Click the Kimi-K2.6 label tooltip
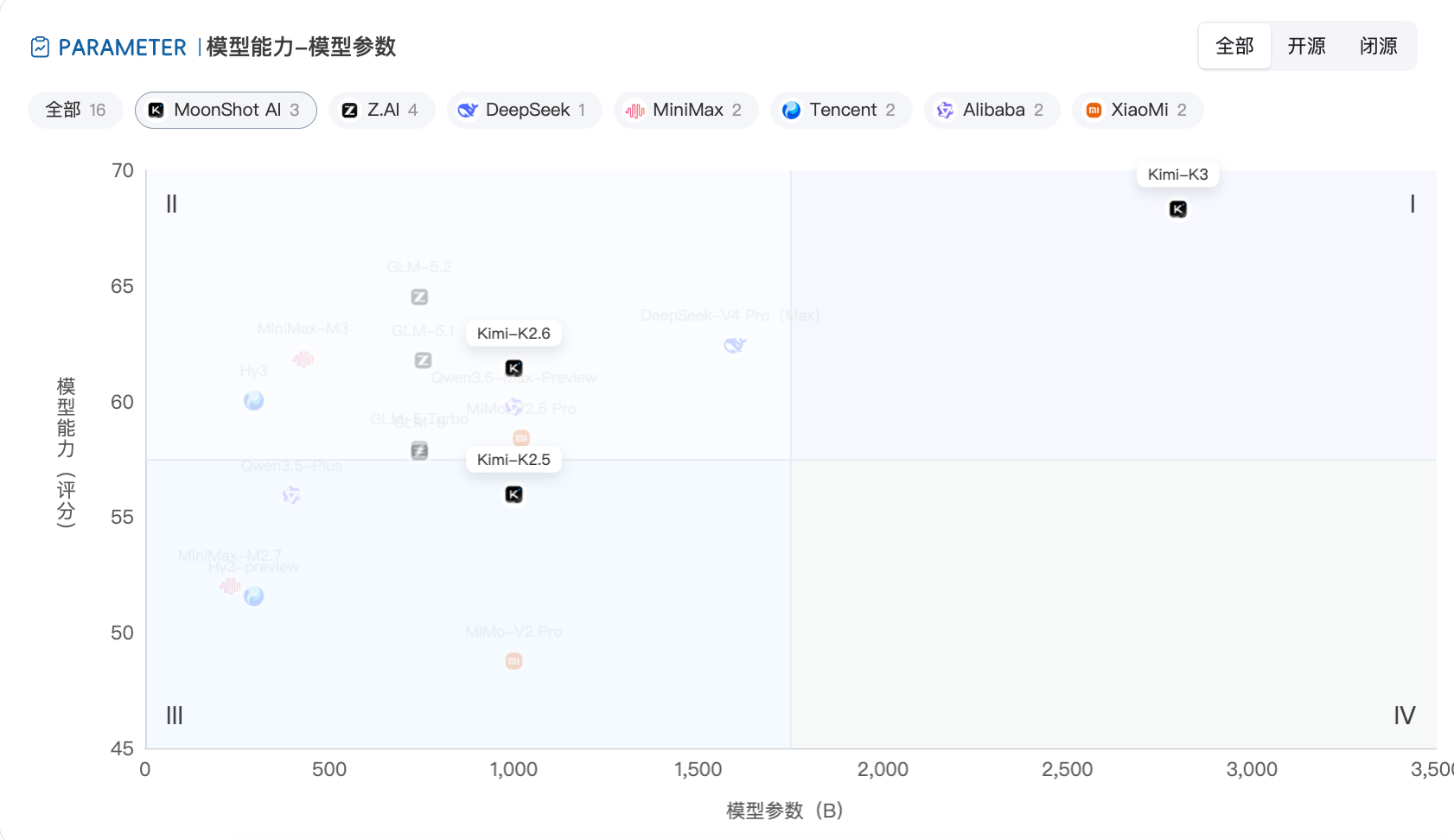Viewport: 1454px width, 840px height. tap(513, 334)
